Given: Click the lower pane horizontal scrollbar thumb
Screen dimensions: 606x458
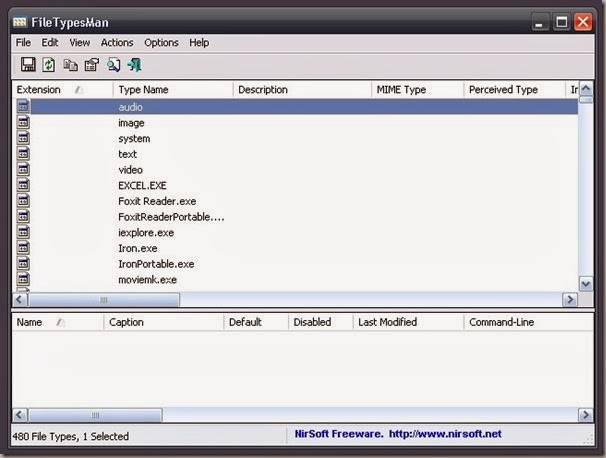Looking at the screenshot, I should point(95,415).
